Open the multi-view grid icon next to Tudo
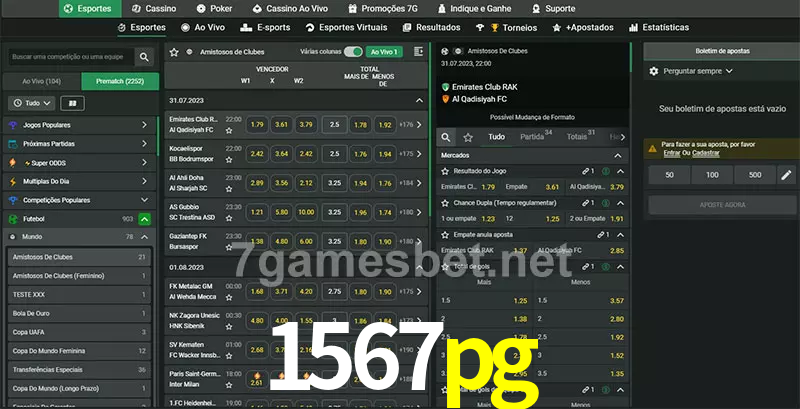 (x=72, y=104)
